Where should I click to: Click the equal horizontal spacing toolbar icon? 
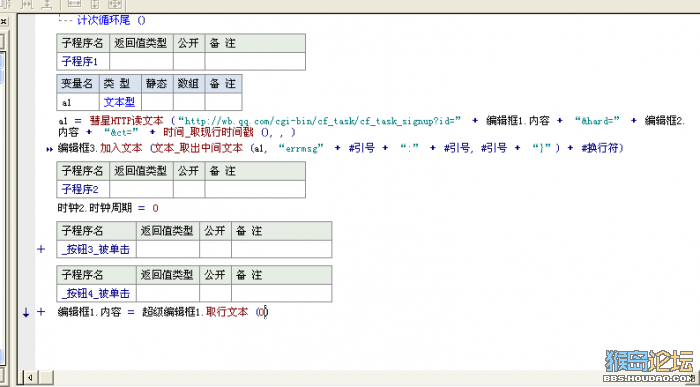tap(28, 4)
